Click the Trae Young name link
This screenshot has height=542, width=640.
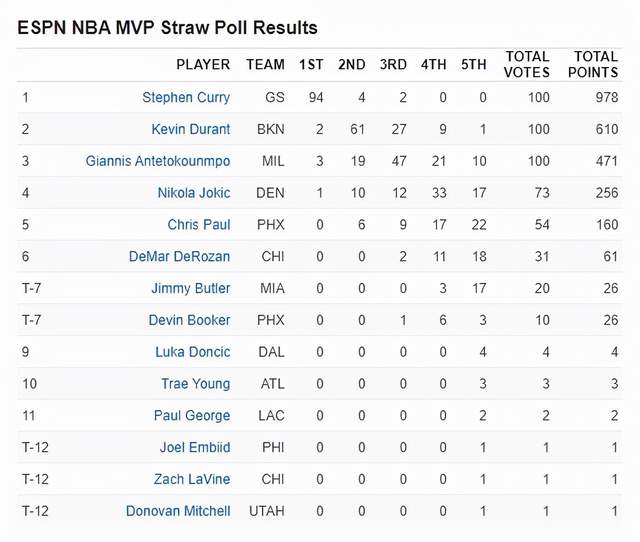(x=195, y=384)
